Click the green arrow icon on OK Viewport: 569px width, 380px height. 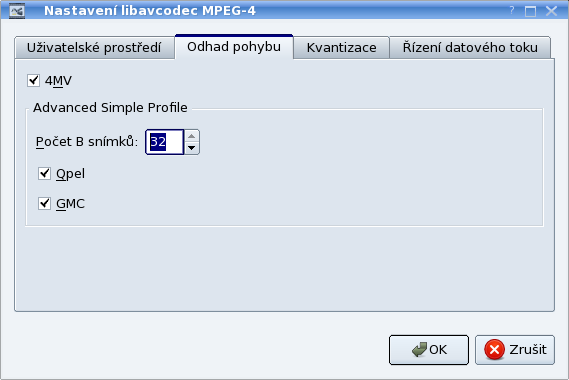pos(419,350)
